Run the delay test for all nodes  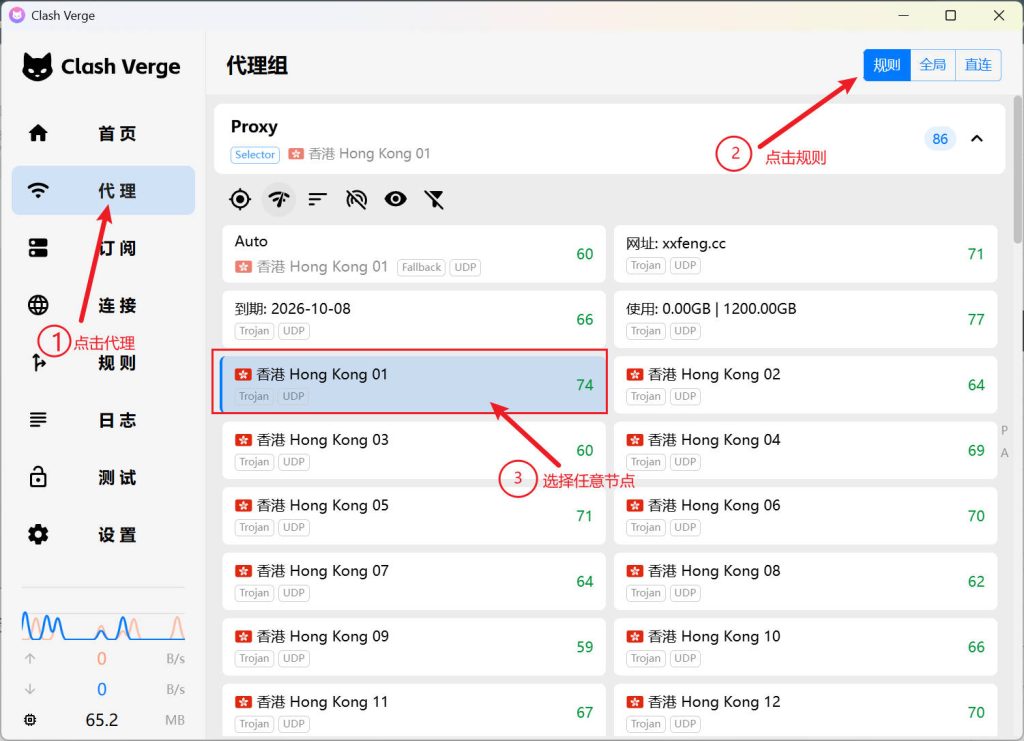pos(279,199)
